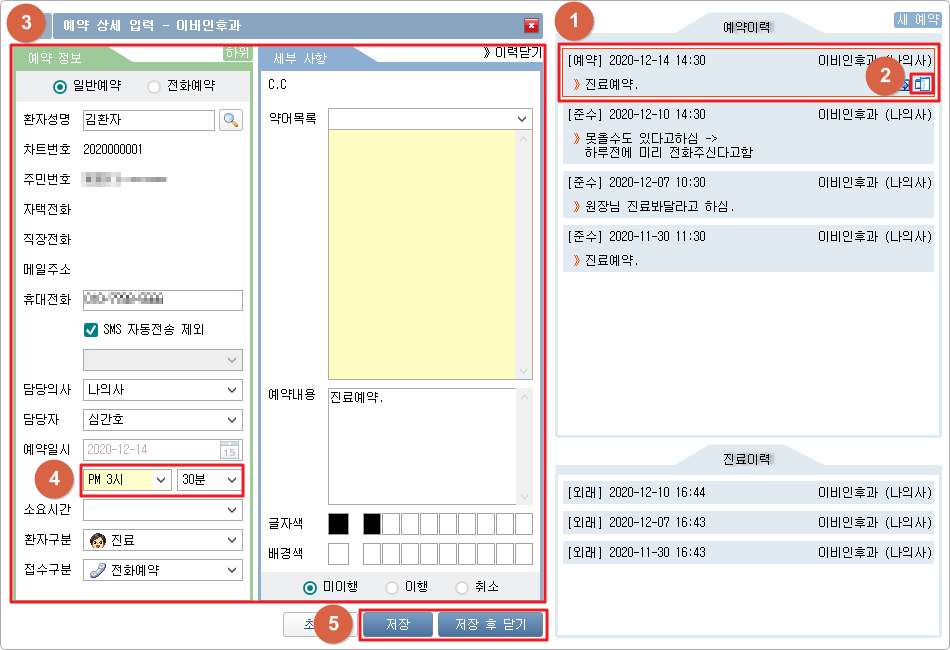Open the reservation date calendar icon
The image size is (950, 650).
tap(230, 449)
